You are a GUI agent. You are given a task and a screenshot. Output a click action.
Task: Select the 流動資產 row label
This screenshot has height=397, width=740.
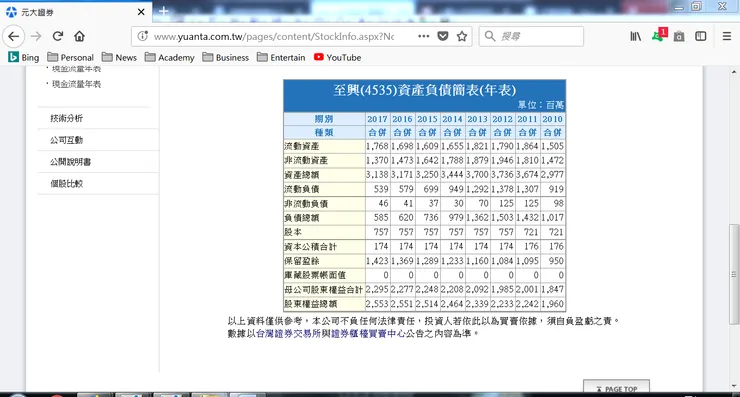[x=302, y=146]
